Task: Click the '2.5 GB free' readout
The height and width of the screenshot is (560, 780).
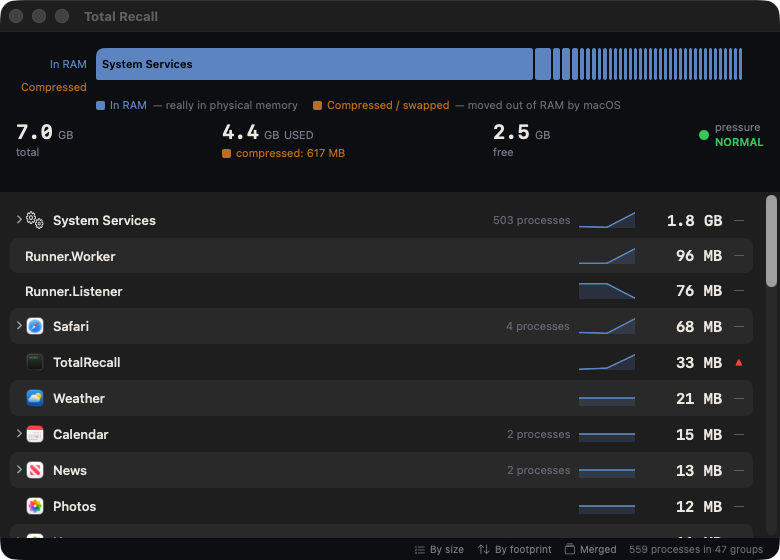Action: pyautogui.click(x=521, y=140)
